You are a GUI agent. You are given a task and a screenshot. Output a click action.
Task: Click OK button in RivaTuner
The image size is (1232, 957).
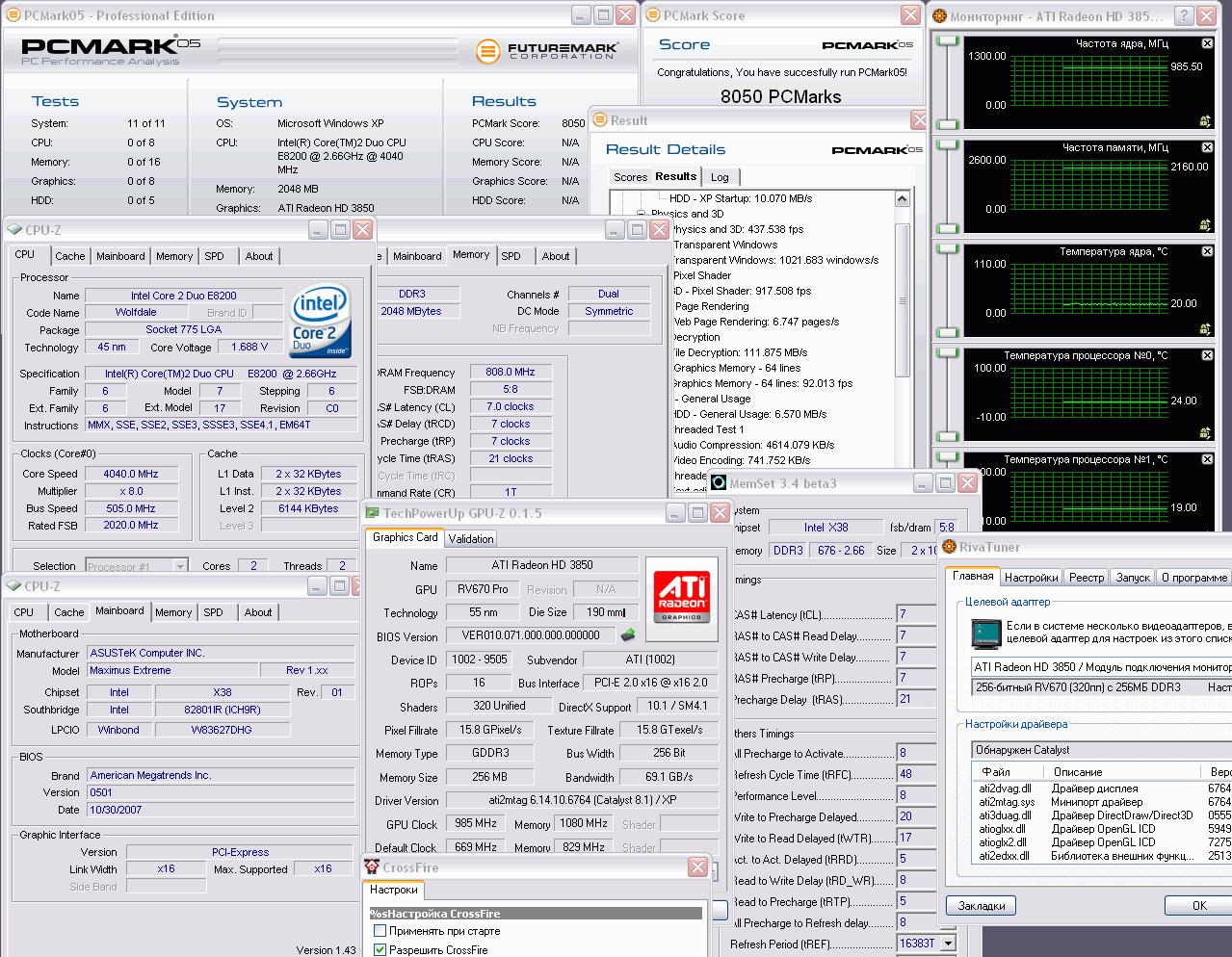pos(1199,905)
